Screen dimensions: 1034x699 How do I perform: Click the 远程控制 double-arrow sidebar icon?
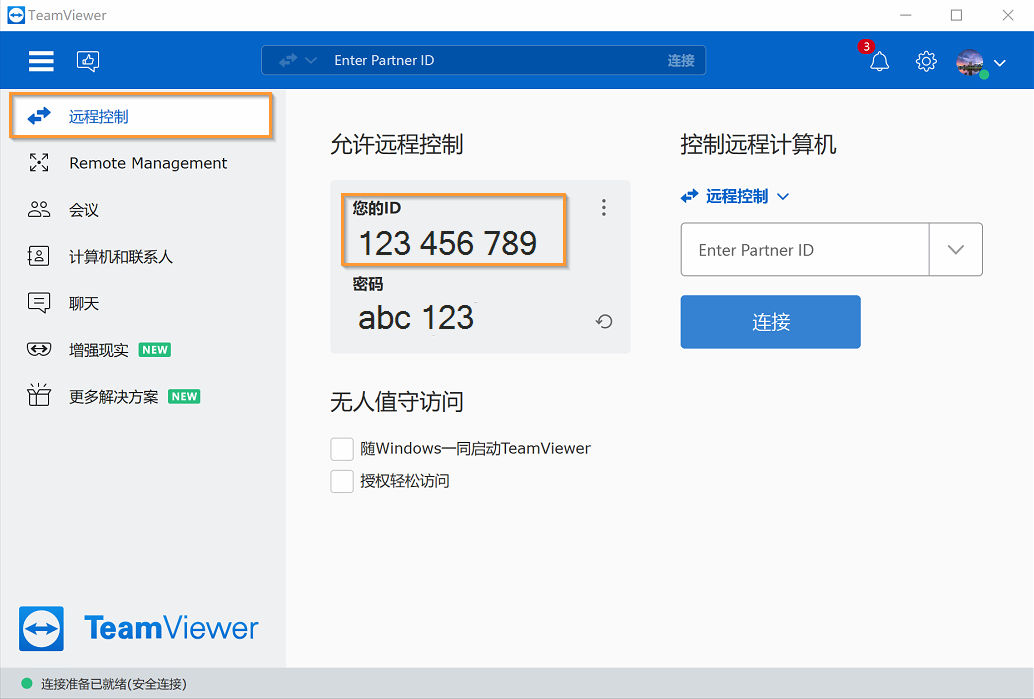39,116
